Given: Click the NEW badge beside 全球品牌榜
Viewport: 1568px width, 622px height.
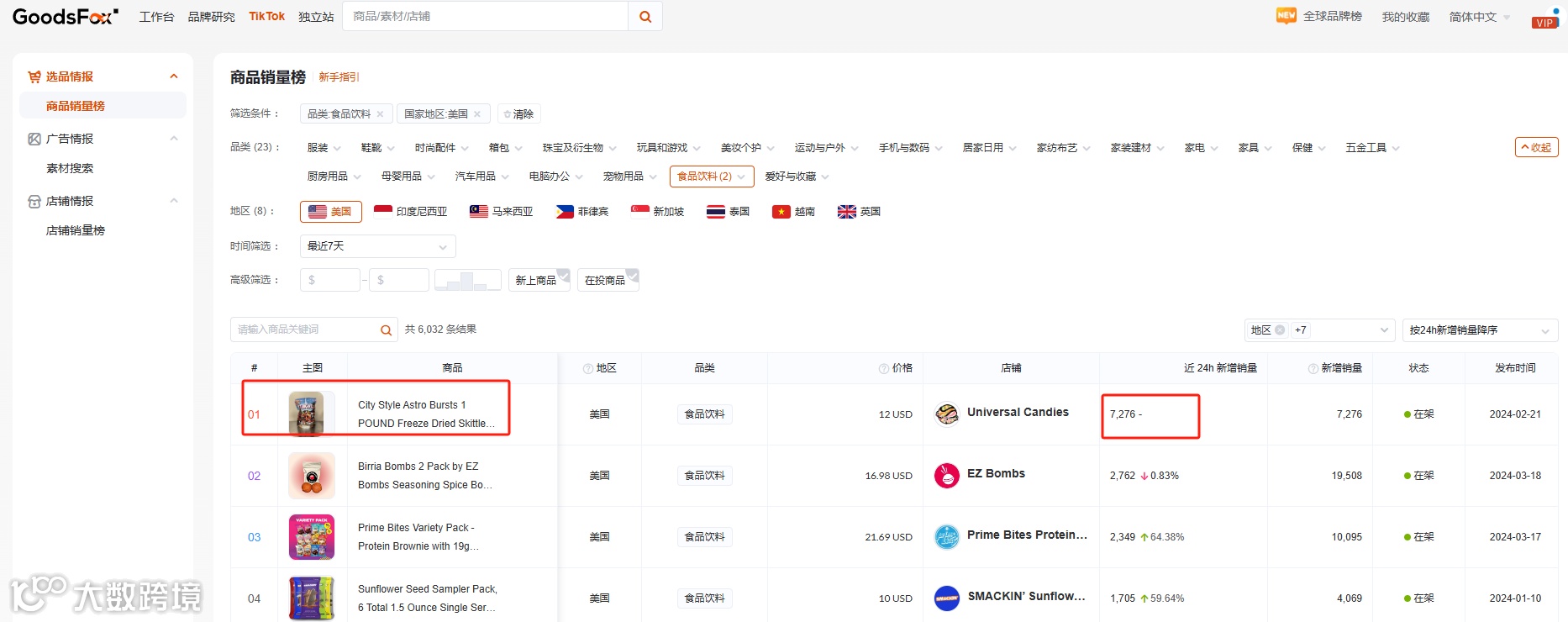Looking at the screenshot, I should 1286,16.
